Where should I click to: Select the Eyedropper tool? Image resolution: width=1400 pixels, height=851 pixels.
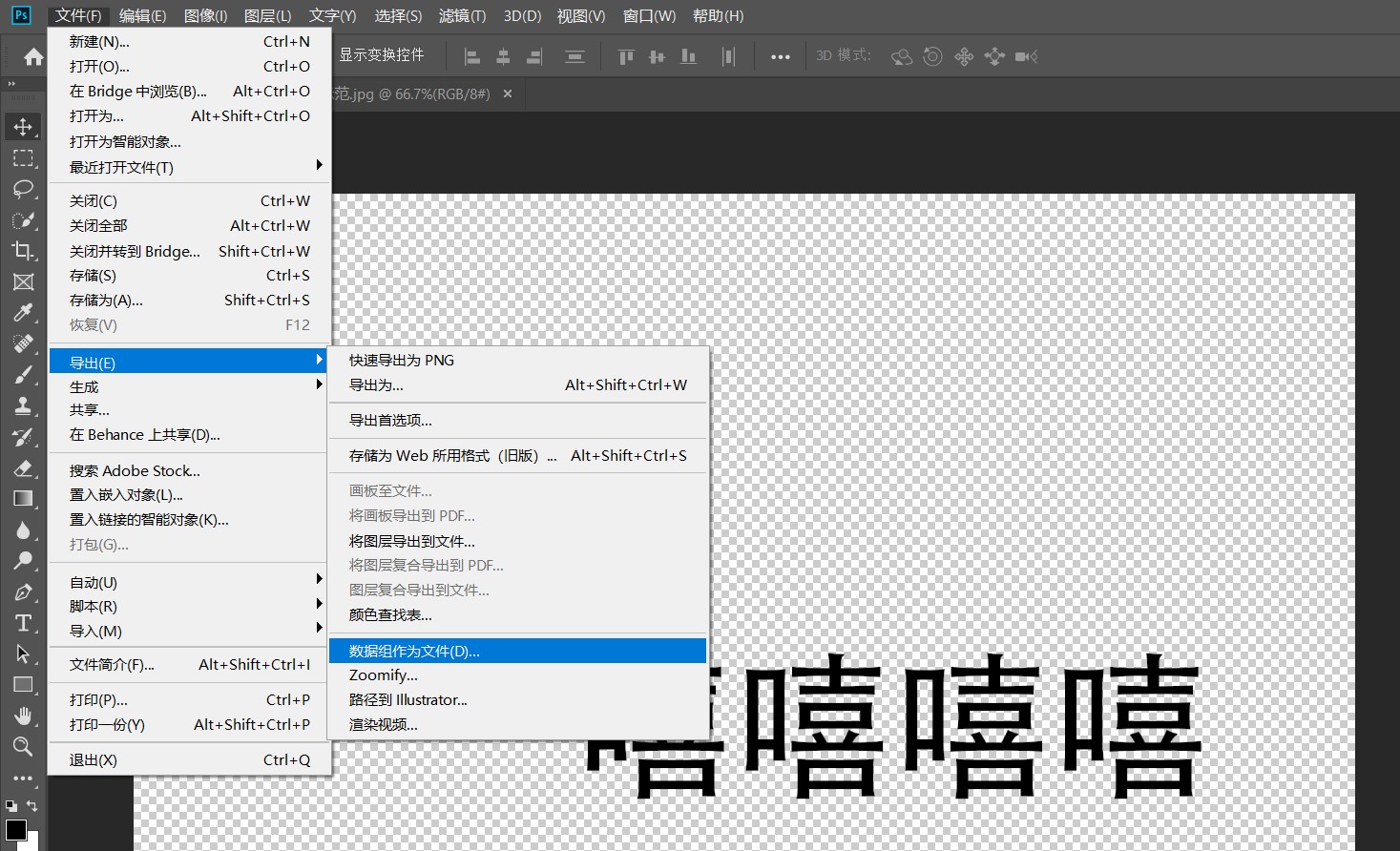pos(23,313)
